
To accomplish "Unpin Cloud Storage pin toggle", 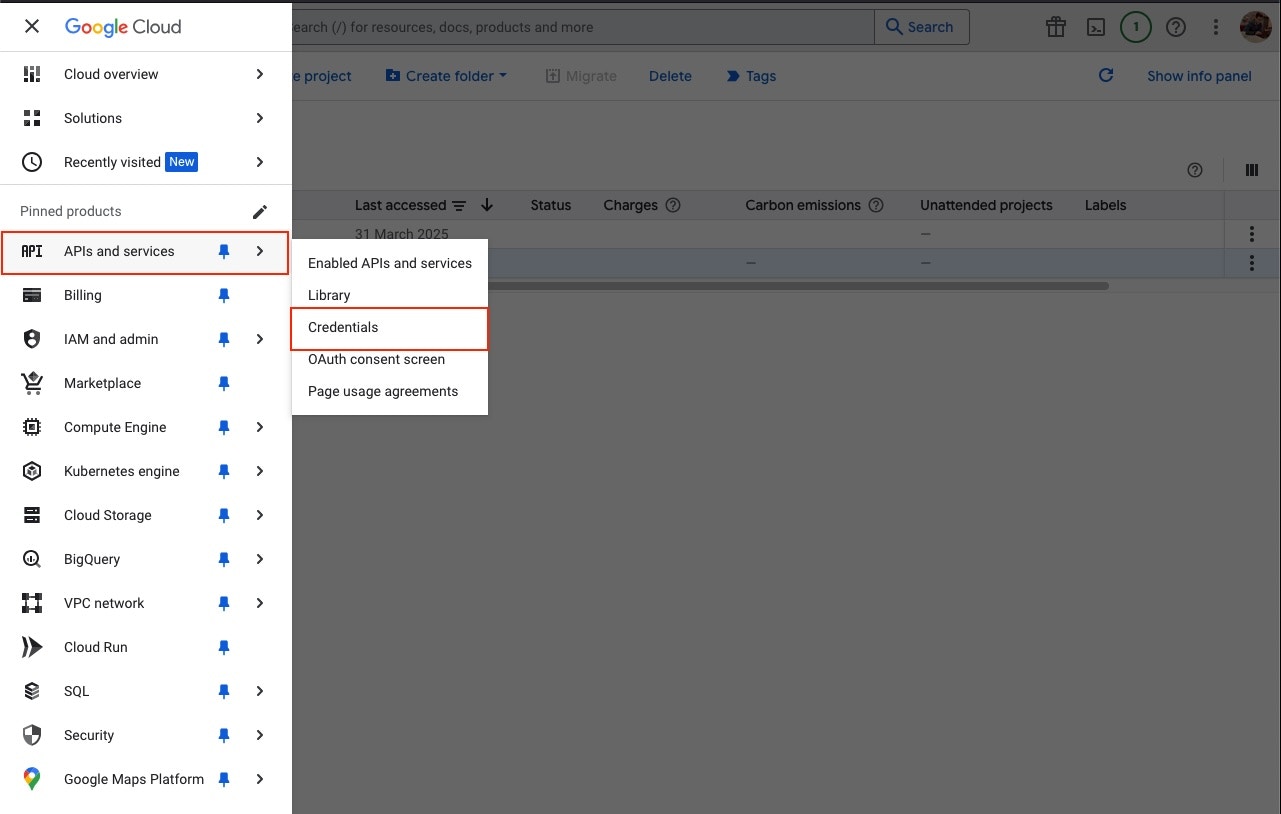I will (x=224, y=516).
